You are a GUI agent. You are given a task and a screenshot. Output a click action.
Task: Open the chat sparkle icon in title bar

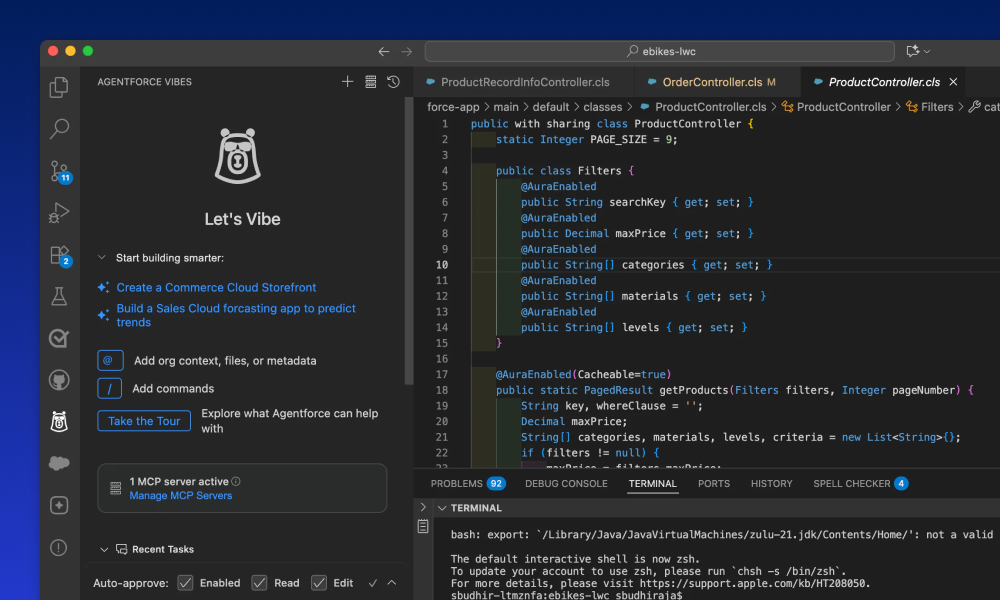point(913,51)
